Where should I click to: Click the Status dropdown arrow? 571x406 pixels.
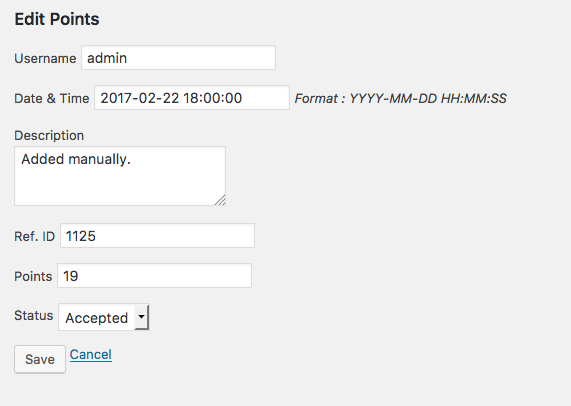click(141, 317)
